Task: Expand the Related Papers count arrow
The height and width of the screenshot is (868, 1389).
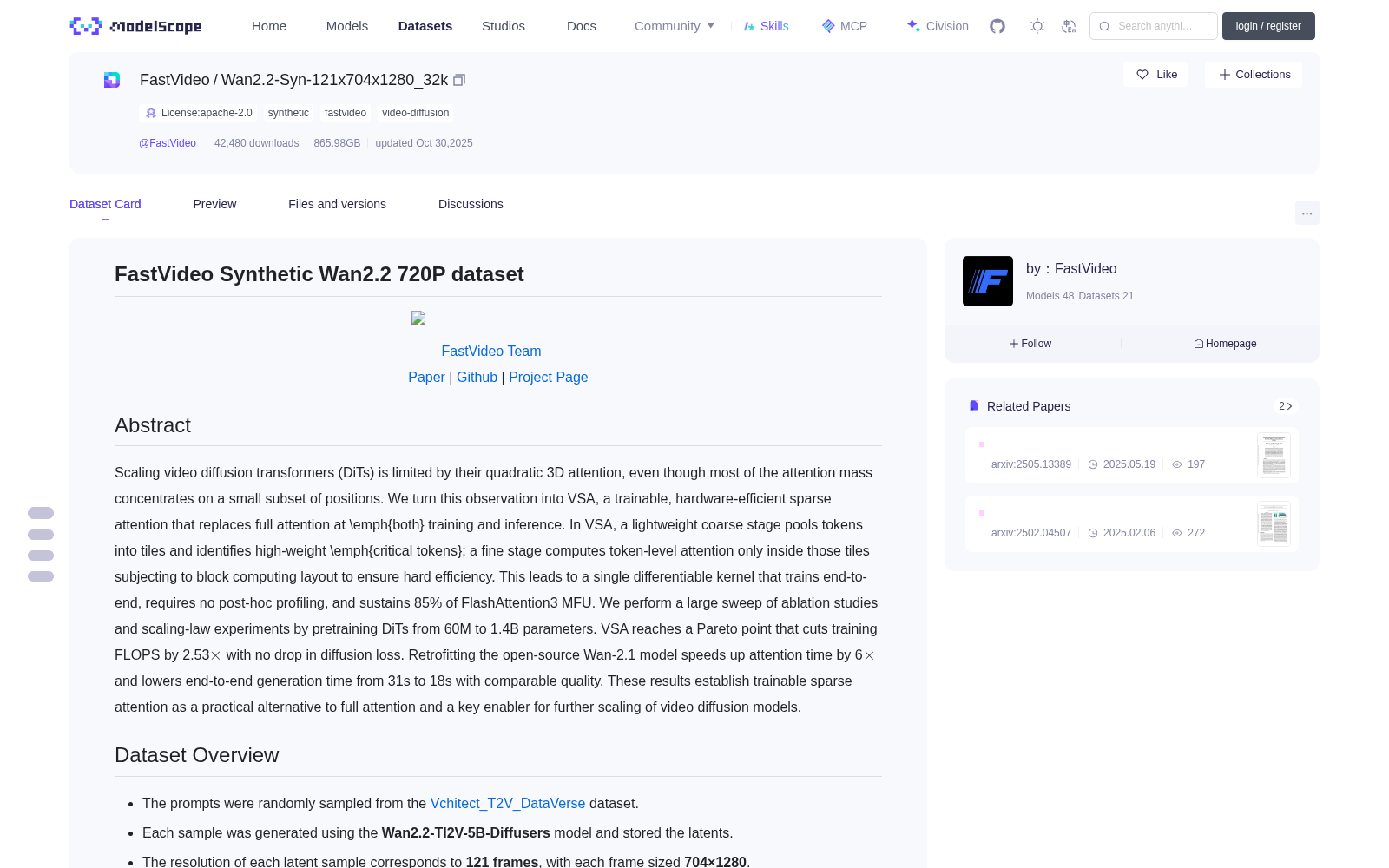Action: [1286, 406]
